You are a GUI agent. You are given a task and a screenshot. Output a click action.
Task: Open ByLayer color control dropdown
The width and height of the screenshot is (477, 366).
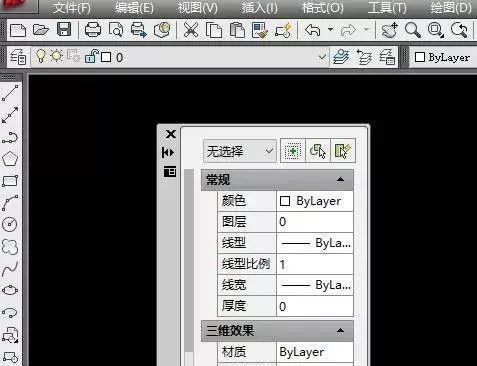pos(443,57)
